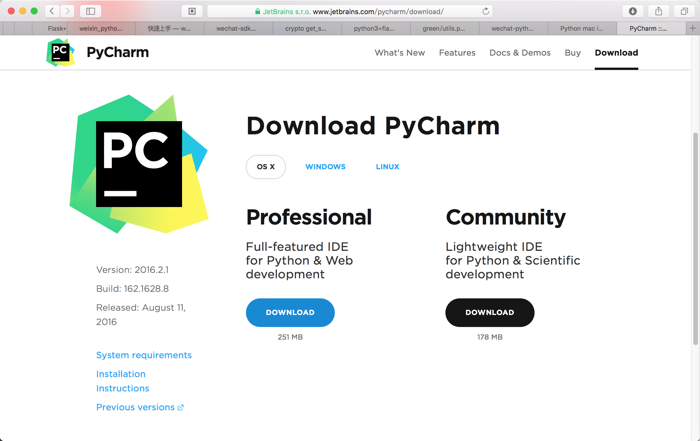The image size is (700, 441).
Task: Click the Lightweight IDE description text
Action: click(x=513, y=261)
